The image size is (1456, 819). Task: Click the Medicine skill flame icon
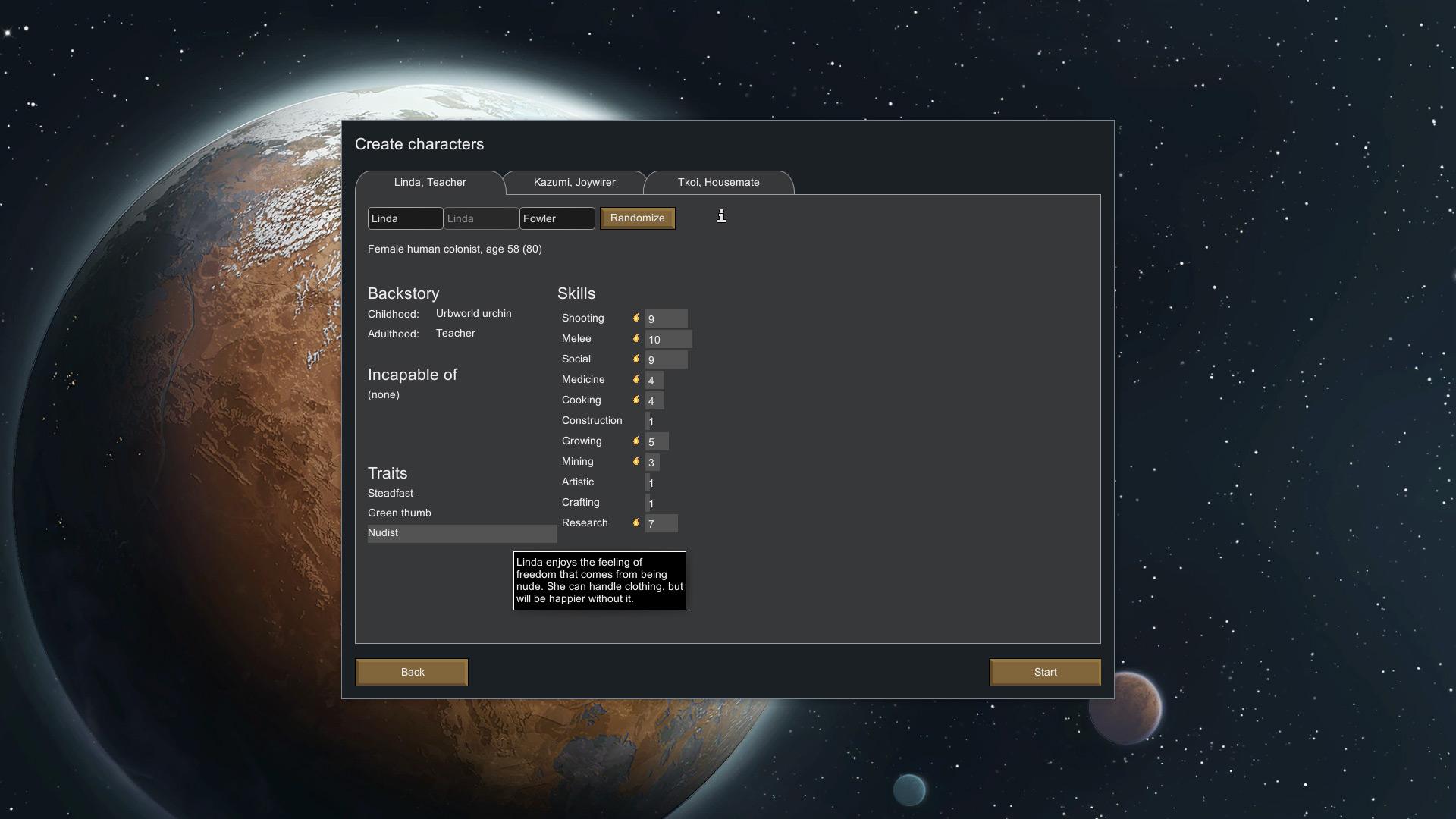[x=636, y=379]
